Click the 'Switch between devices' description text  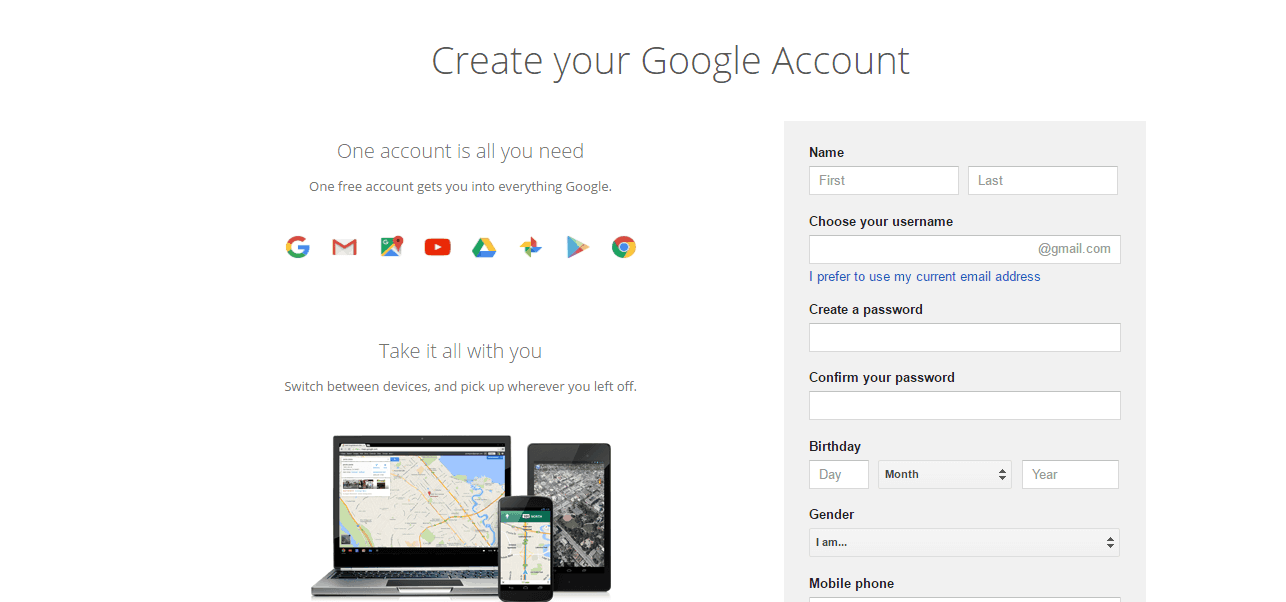[x=460, y=386]
